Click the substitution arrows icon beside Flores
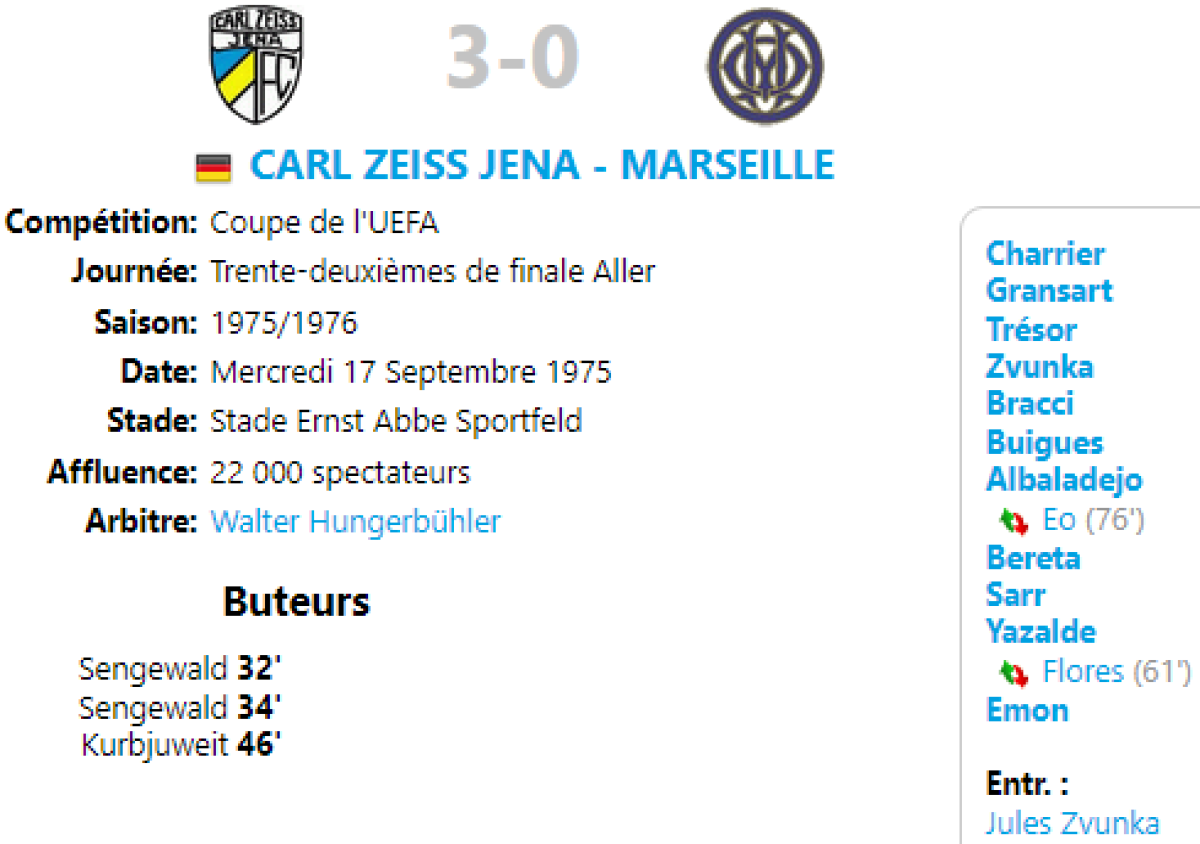This screenshot has height=844, width=1200. pyautogui.click(x=1014, y=673)
